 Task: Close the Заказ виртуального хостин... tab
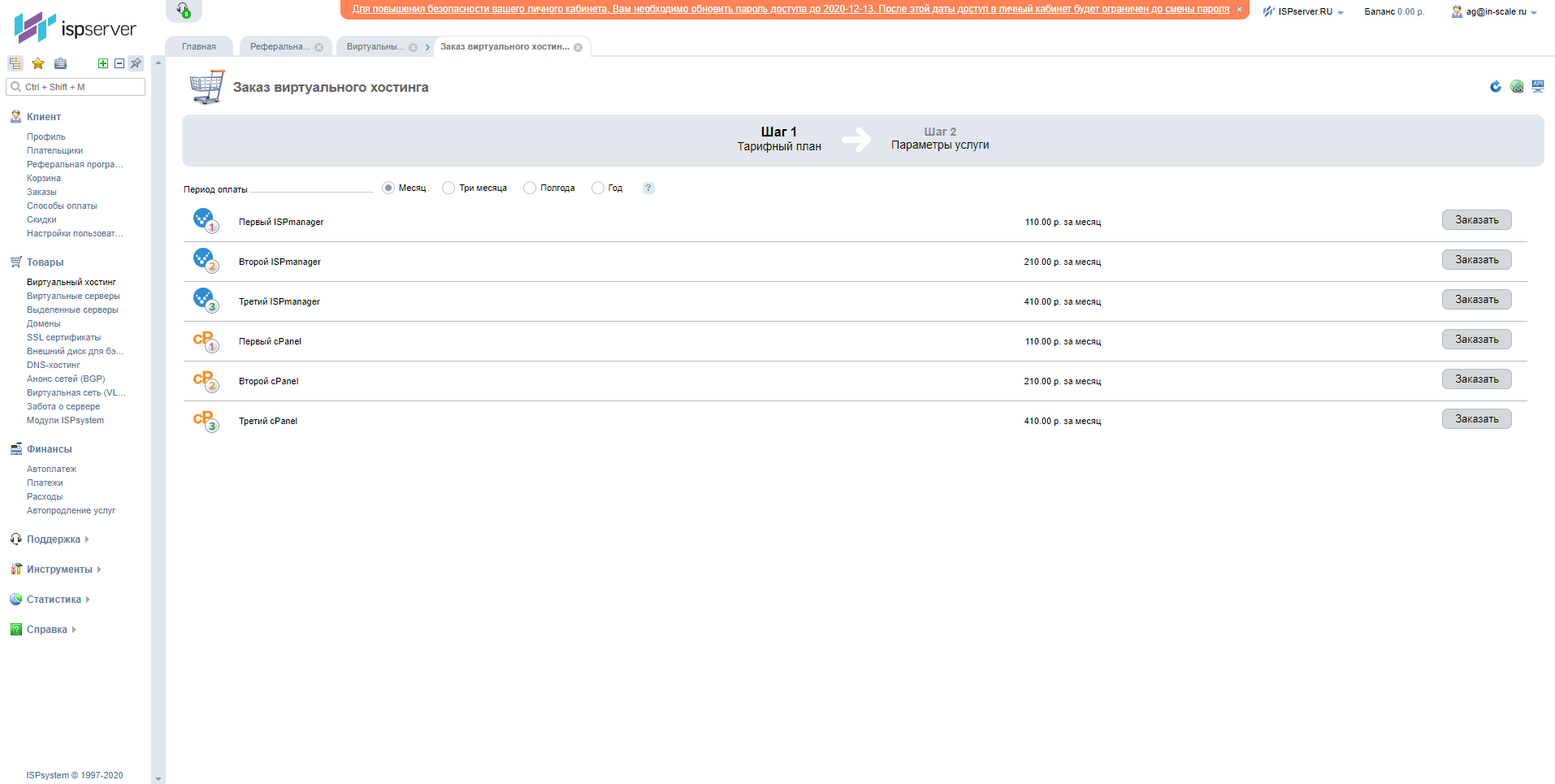point(578,47)
